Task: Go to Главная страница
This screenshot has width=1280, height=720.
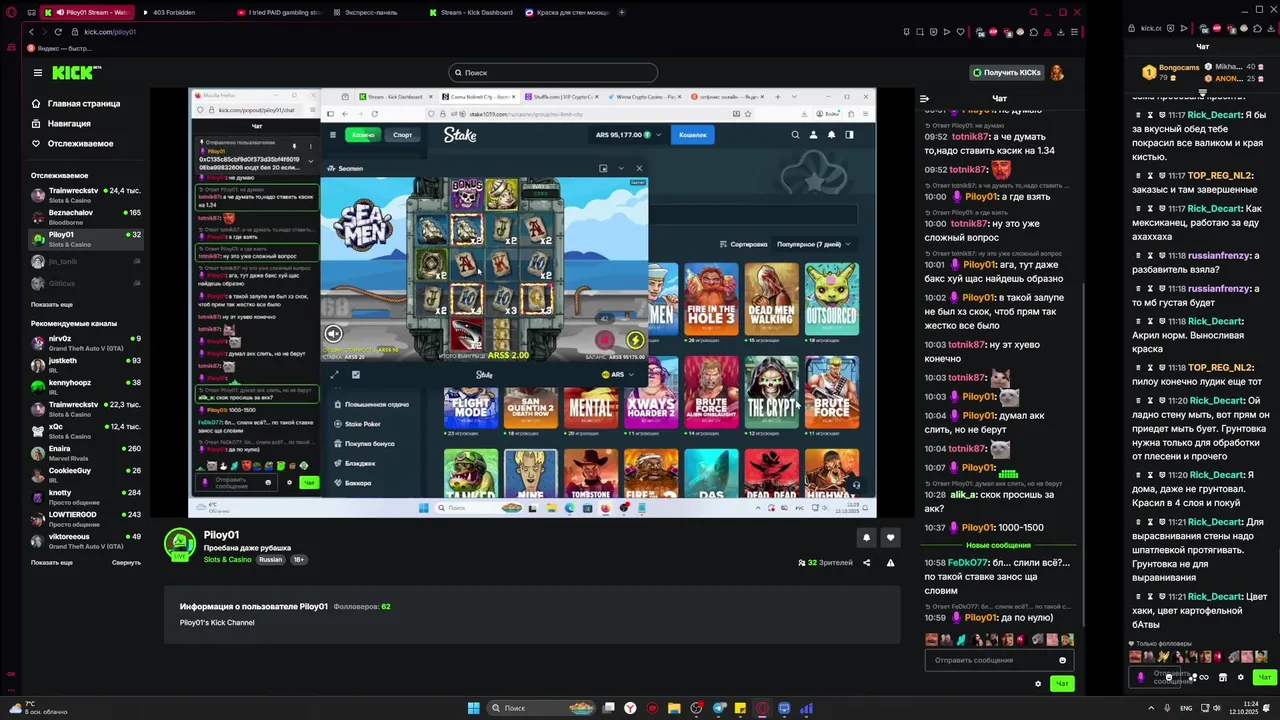Action: coord(76,103)
